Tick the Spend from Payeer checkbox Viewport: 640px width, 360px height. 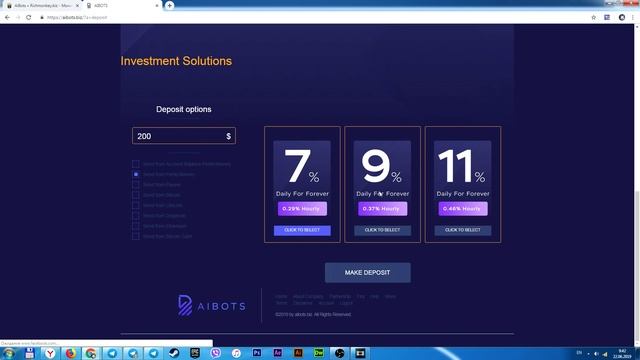point(136,184)
